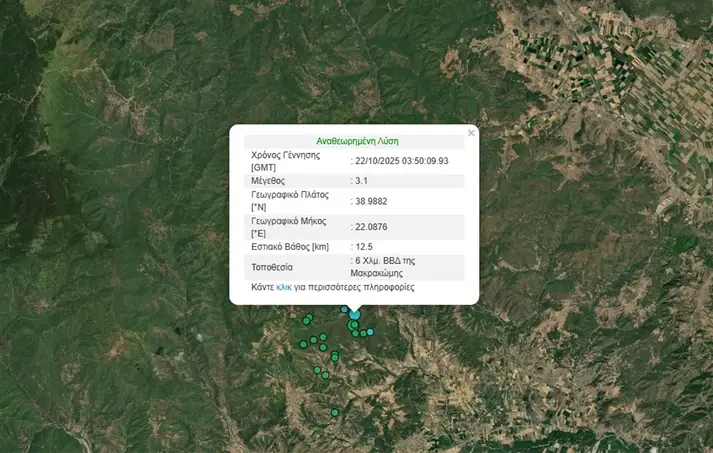Screen dimensions: 713x453
Task: Close the earthquake info popup
Action: click(471, 133)
